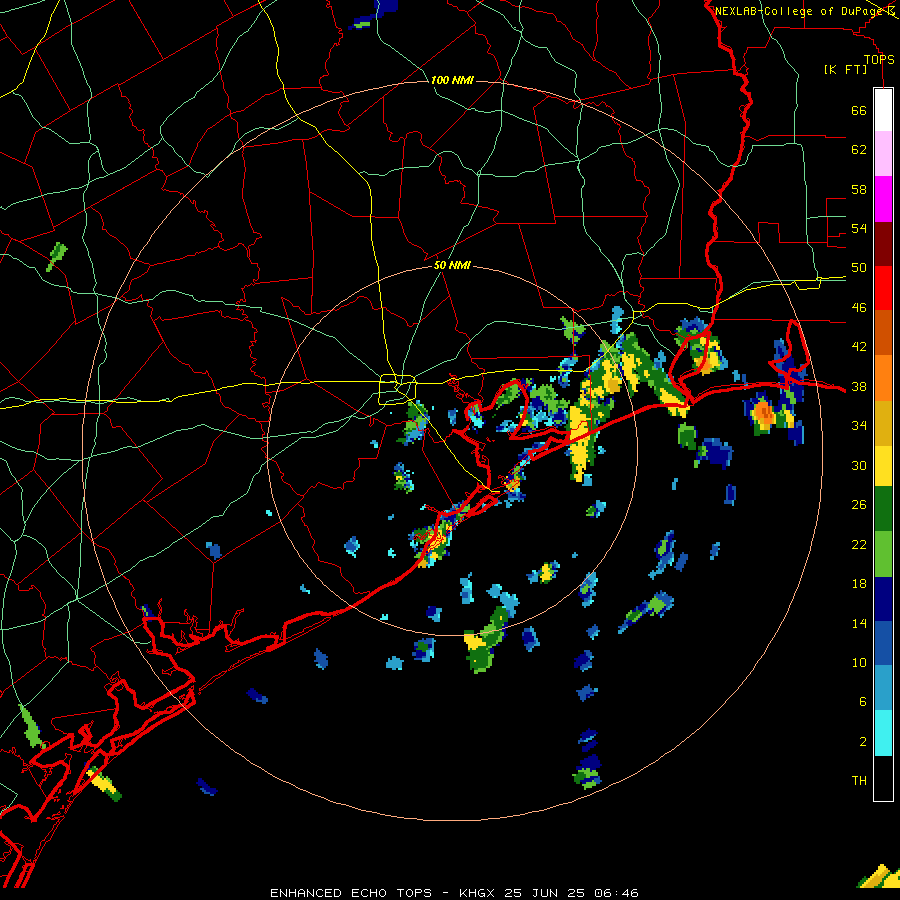Screen dimensions: 900x900
Task: Pick the navy blue legend swatch
Action: click(883, 599)
